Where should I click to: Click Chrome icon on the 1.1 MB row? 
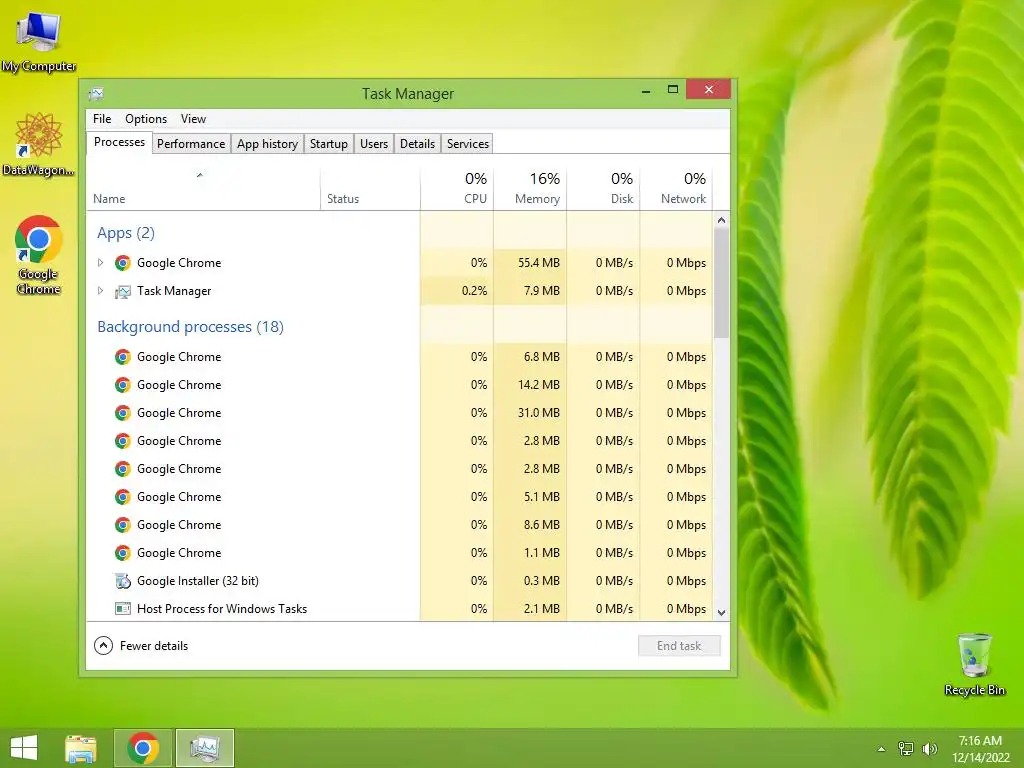point(123,553)
